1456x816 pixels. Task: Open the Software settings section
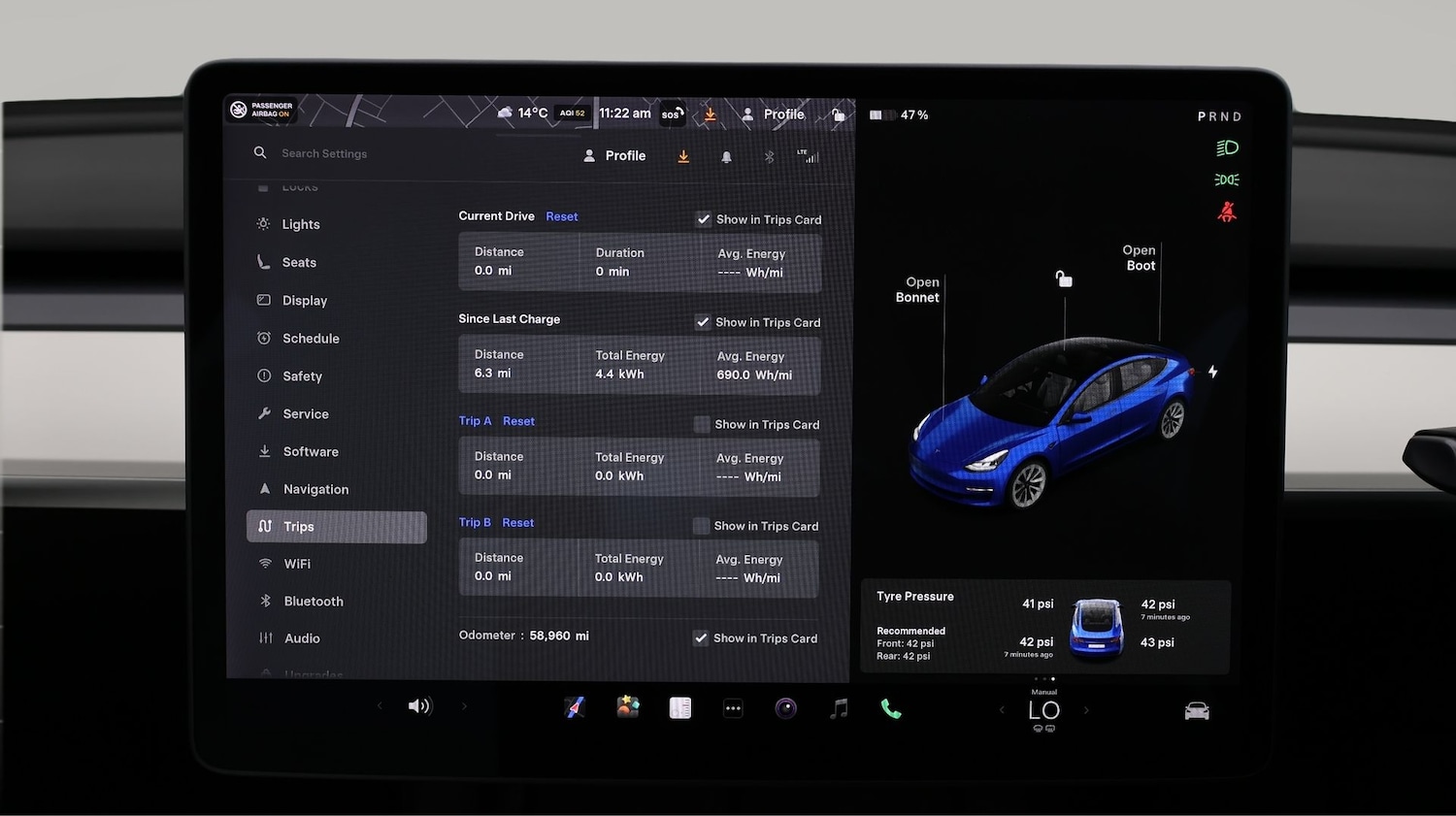coord(310,451)
